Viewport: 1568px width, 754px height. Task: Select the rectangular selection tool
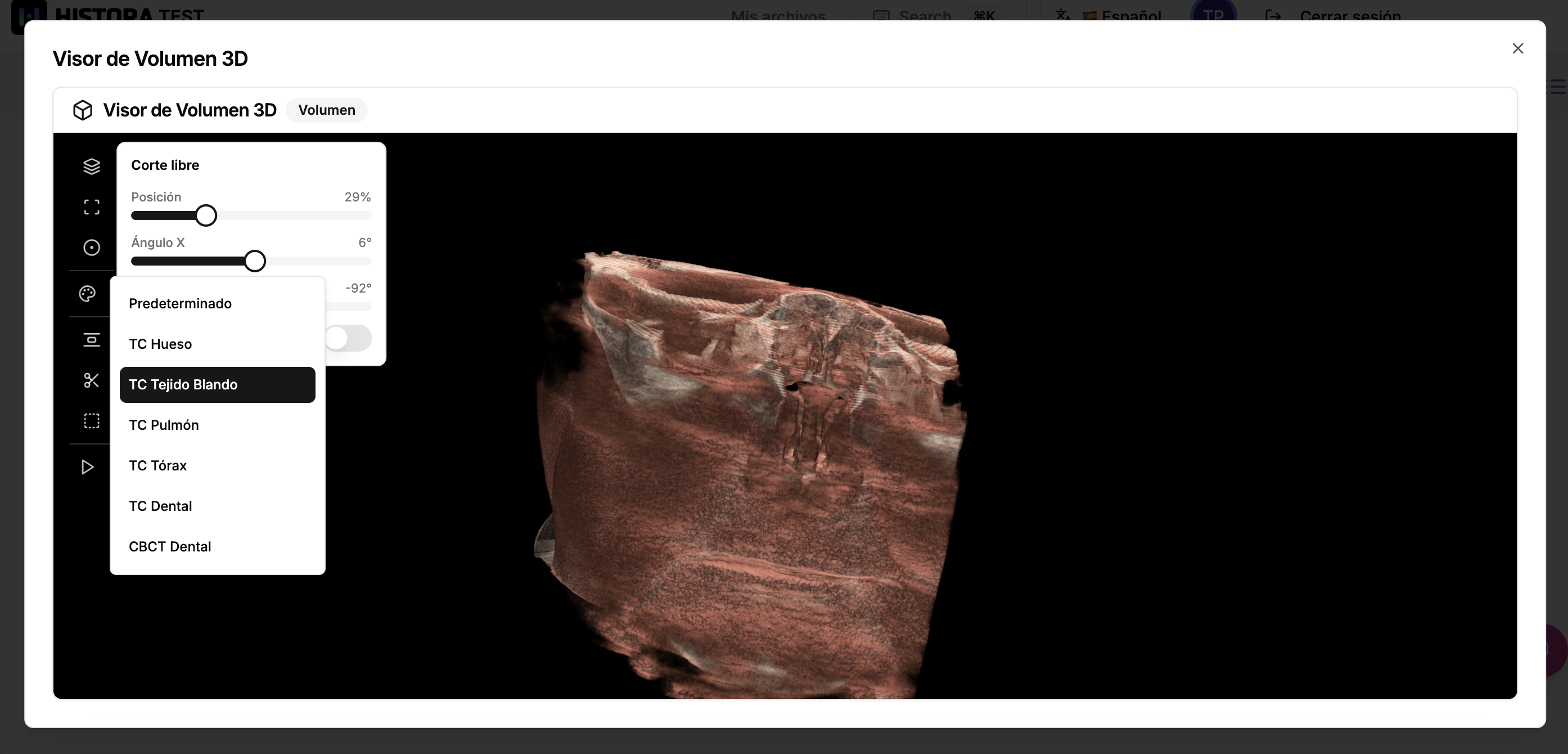pyautogui.click(x=91, y=421)
